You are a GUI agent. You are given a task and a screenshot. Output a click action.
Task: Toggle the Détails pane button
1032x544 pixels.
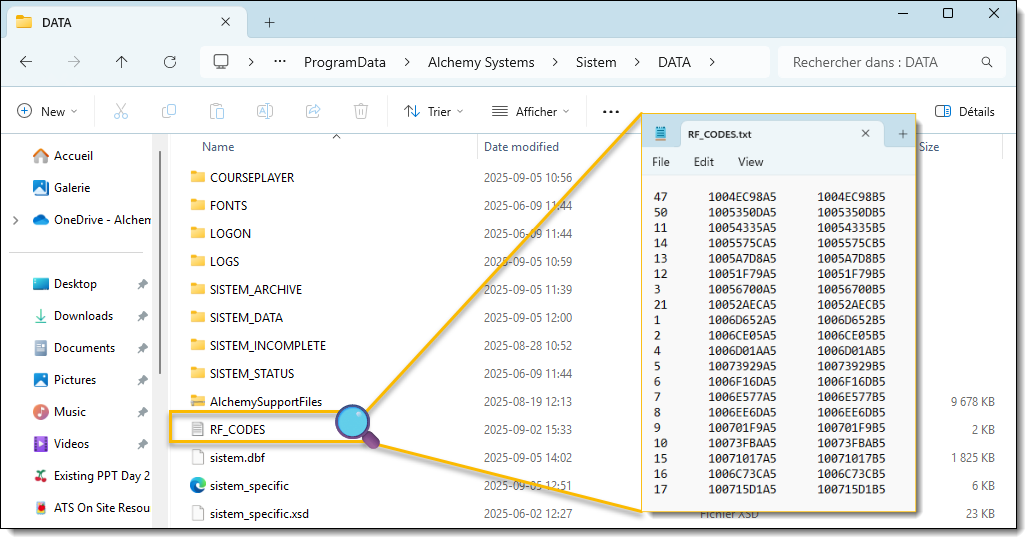(x=964, y=111)
